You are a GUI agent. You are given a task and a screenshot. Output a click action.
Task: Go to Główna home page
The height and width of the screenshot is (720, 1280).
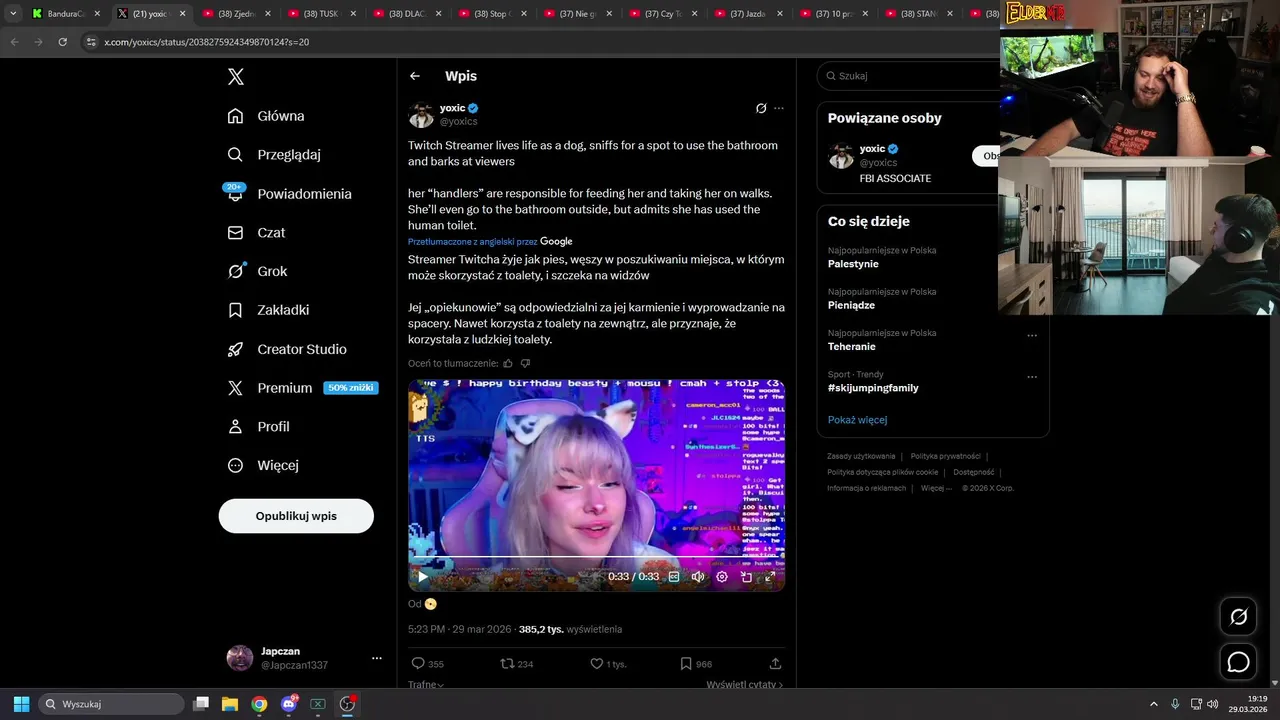(266, 116)
